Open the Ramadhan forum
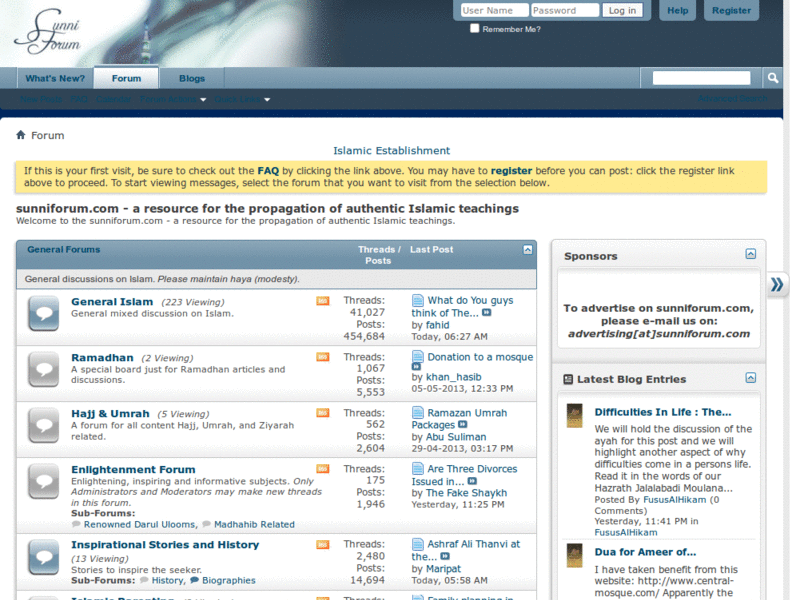Screen dimensions: 800x600 (x=102, y=358)
